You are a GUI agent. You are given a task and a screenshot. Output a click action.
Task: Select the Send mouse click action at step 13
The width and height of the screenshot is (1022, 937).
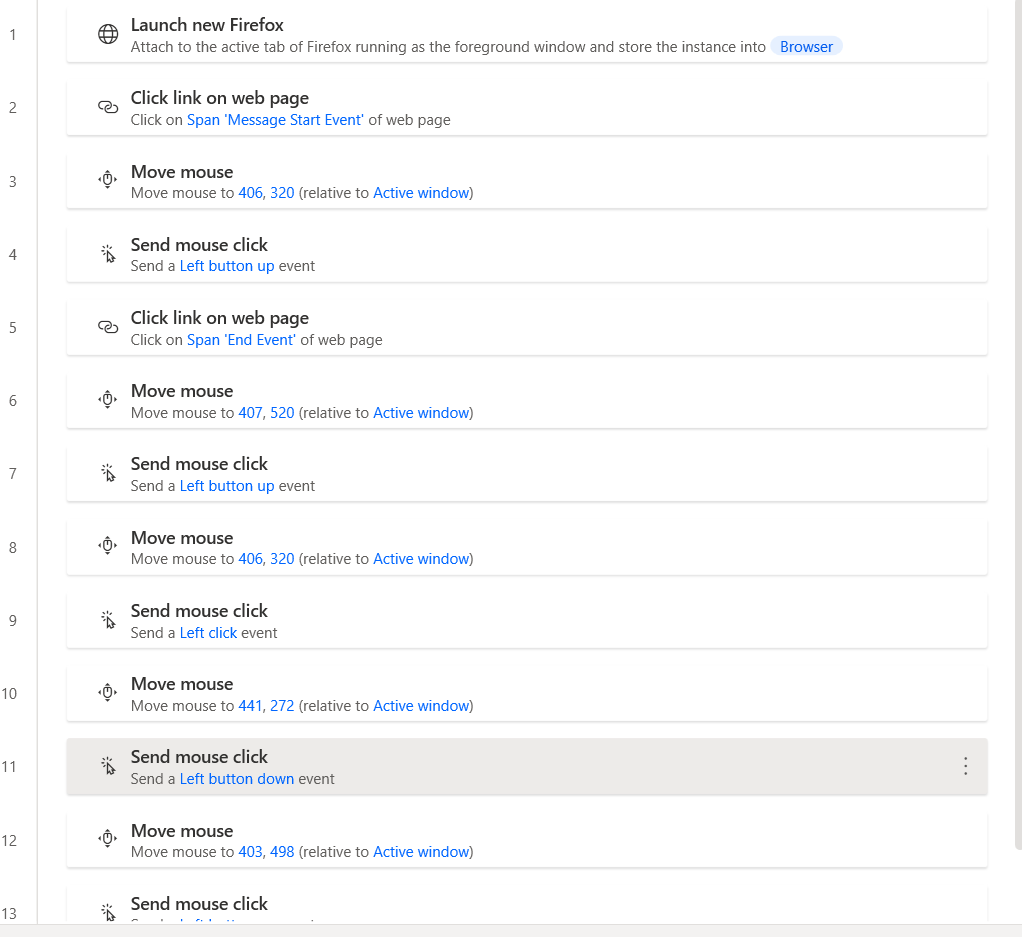tap(527, 905)
